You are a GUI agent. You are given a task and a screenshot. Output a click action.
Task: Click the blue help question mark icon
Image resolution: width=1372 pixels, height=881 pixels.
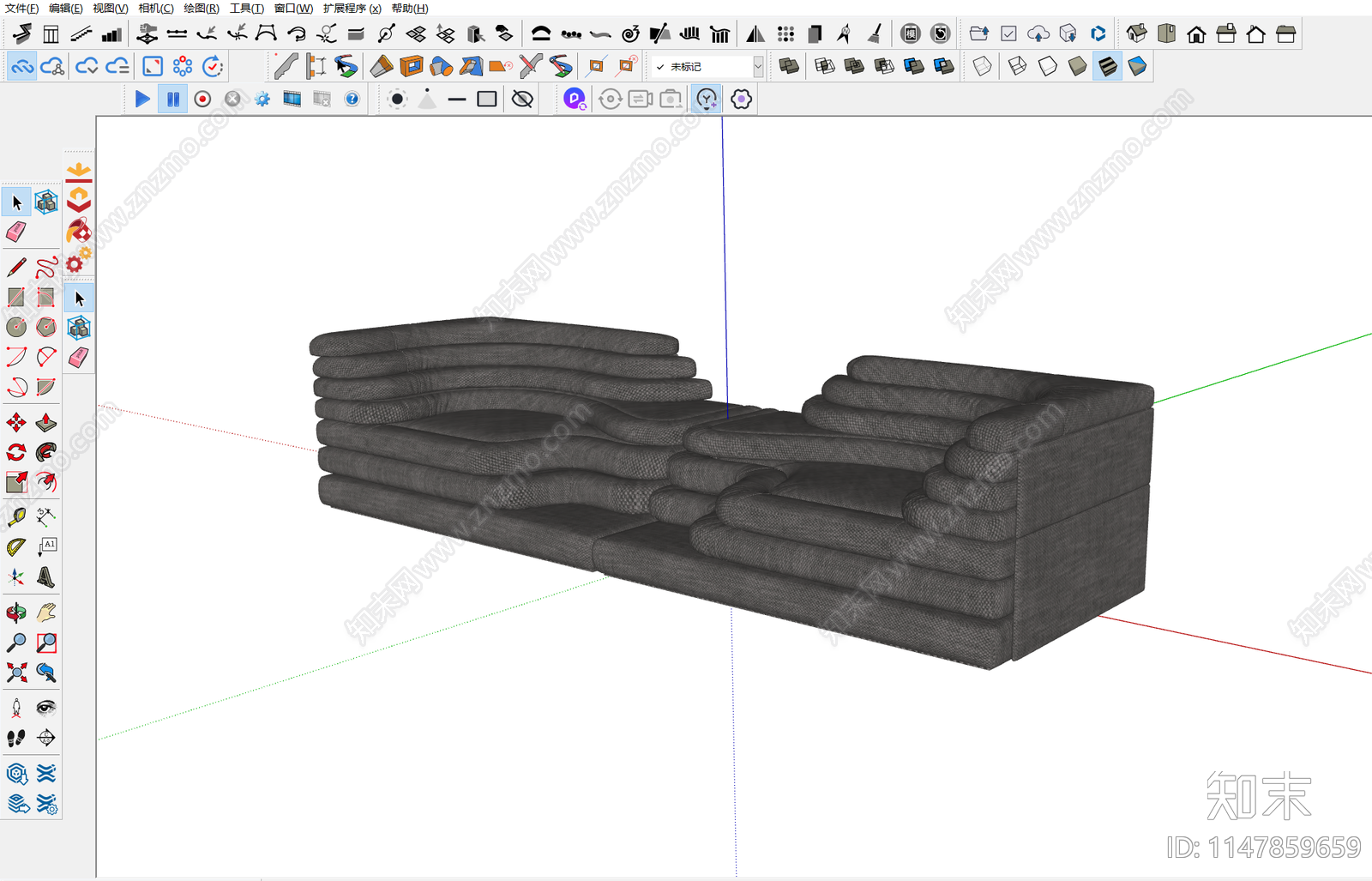(x=352, y=100)
